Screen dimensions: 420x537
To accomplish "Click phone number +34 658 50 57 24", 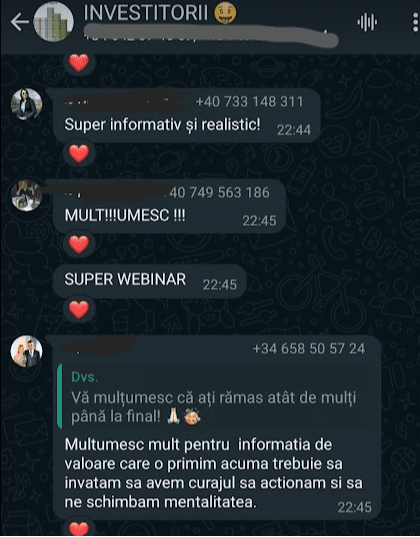I will [x=309, y=349].
